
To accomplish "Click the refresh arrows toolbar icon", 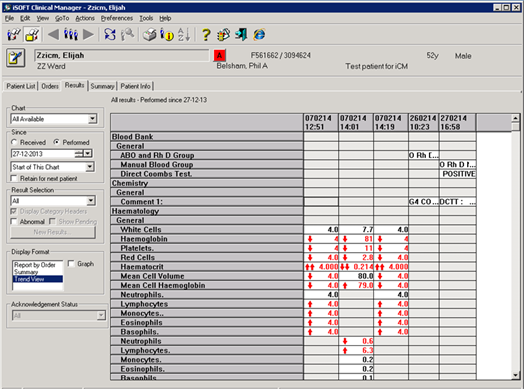I will pyautogui.click(x=110, y=34).
